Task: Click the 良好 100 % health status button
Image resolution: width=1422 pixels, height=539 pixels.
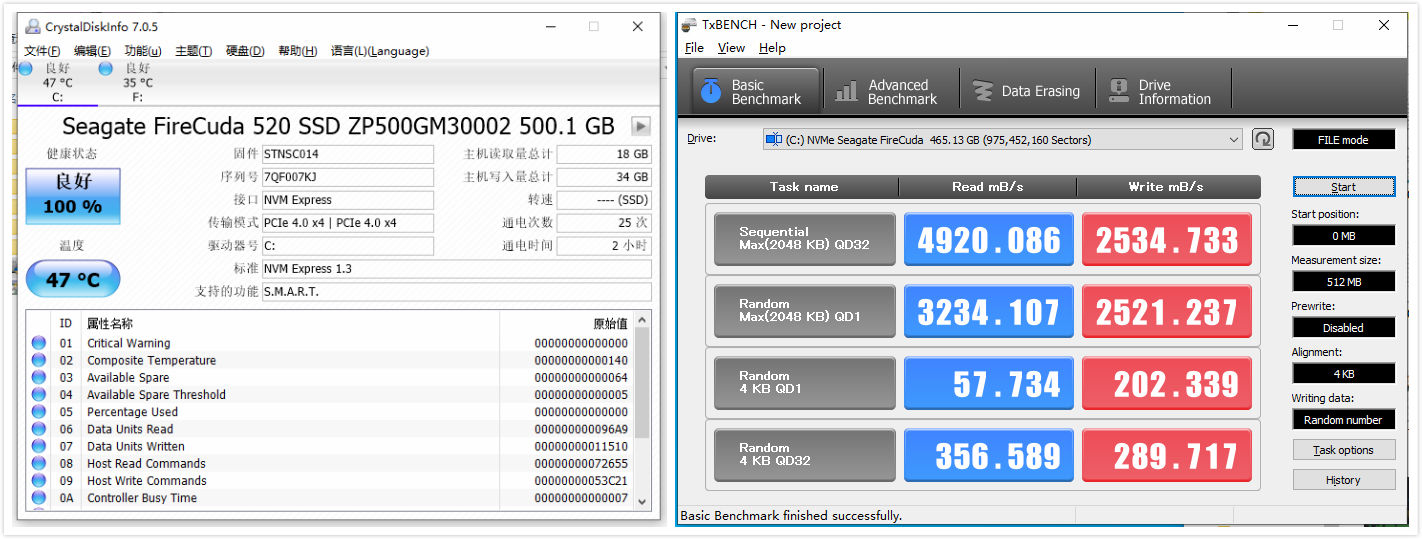Action: [x=73, y=195]
